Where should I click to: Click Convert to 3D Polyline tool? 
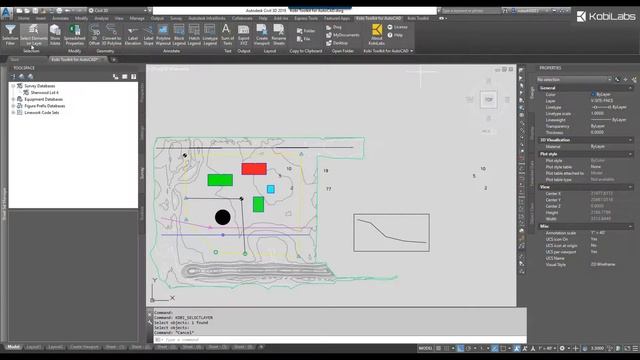pyautogui.click(x=111, y=35)
